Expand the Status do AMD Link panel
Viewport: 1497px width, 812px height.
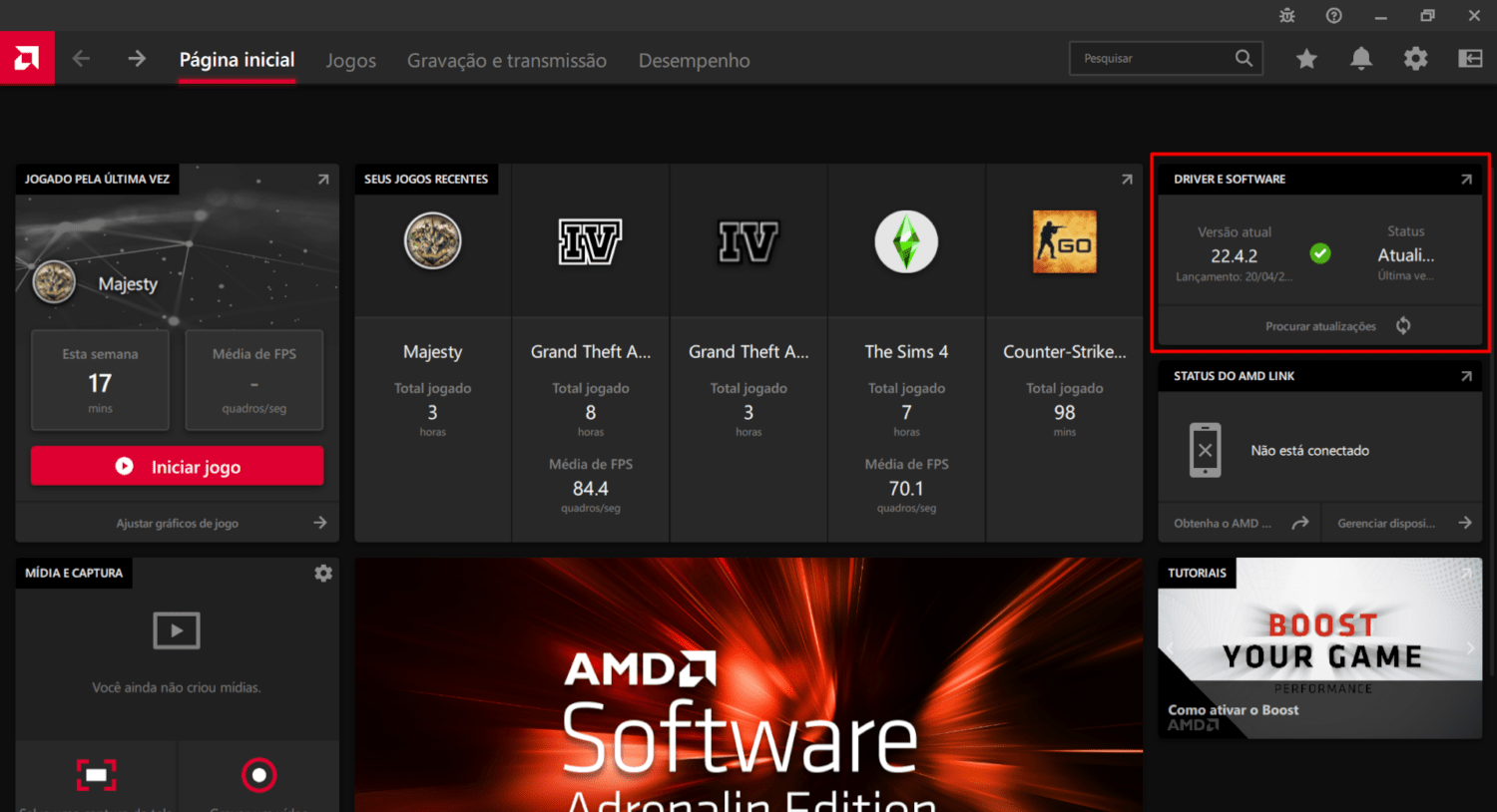(x=1466, y=376)
